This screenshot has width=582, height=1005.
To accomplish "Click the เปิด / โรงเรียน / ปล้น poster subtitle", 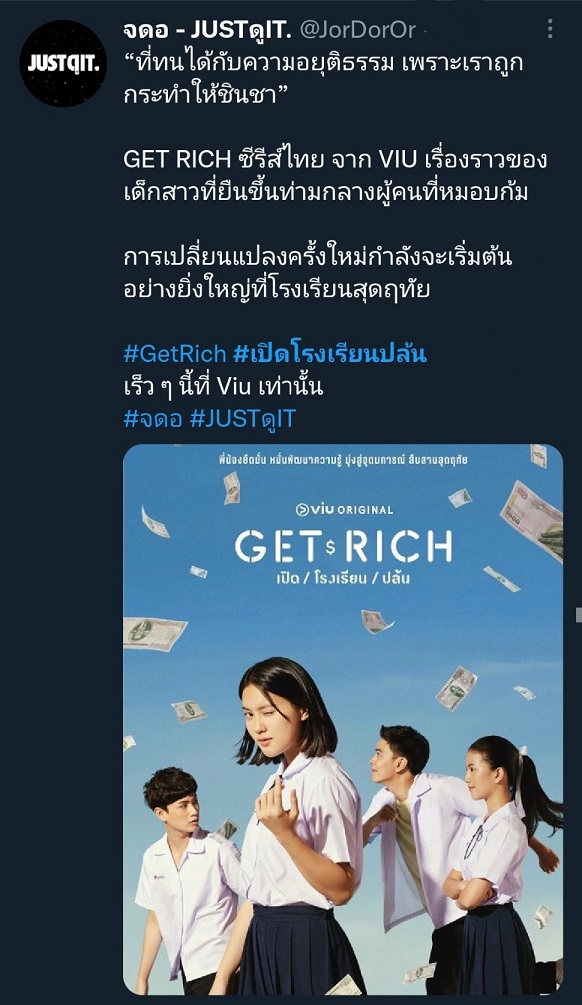I will 345,578.
